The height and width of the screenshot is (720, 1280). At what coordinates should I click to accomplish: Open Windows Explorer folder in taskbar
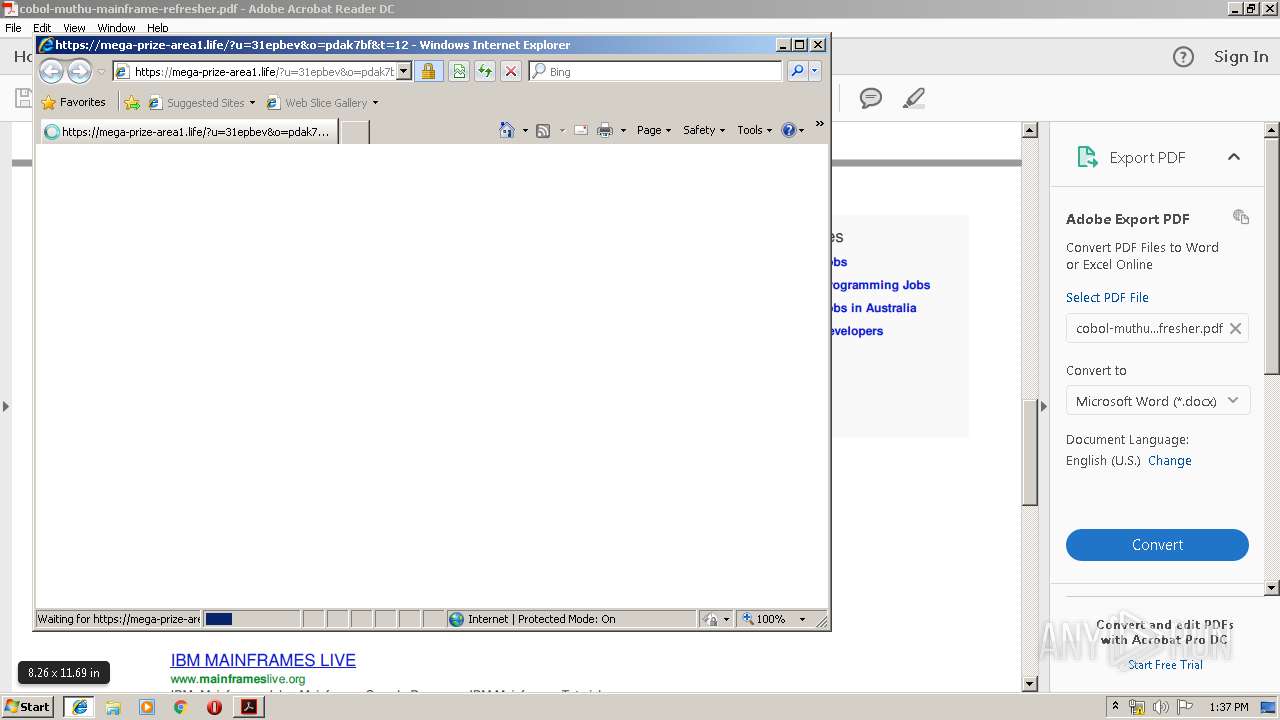click(x=113, y=706)
